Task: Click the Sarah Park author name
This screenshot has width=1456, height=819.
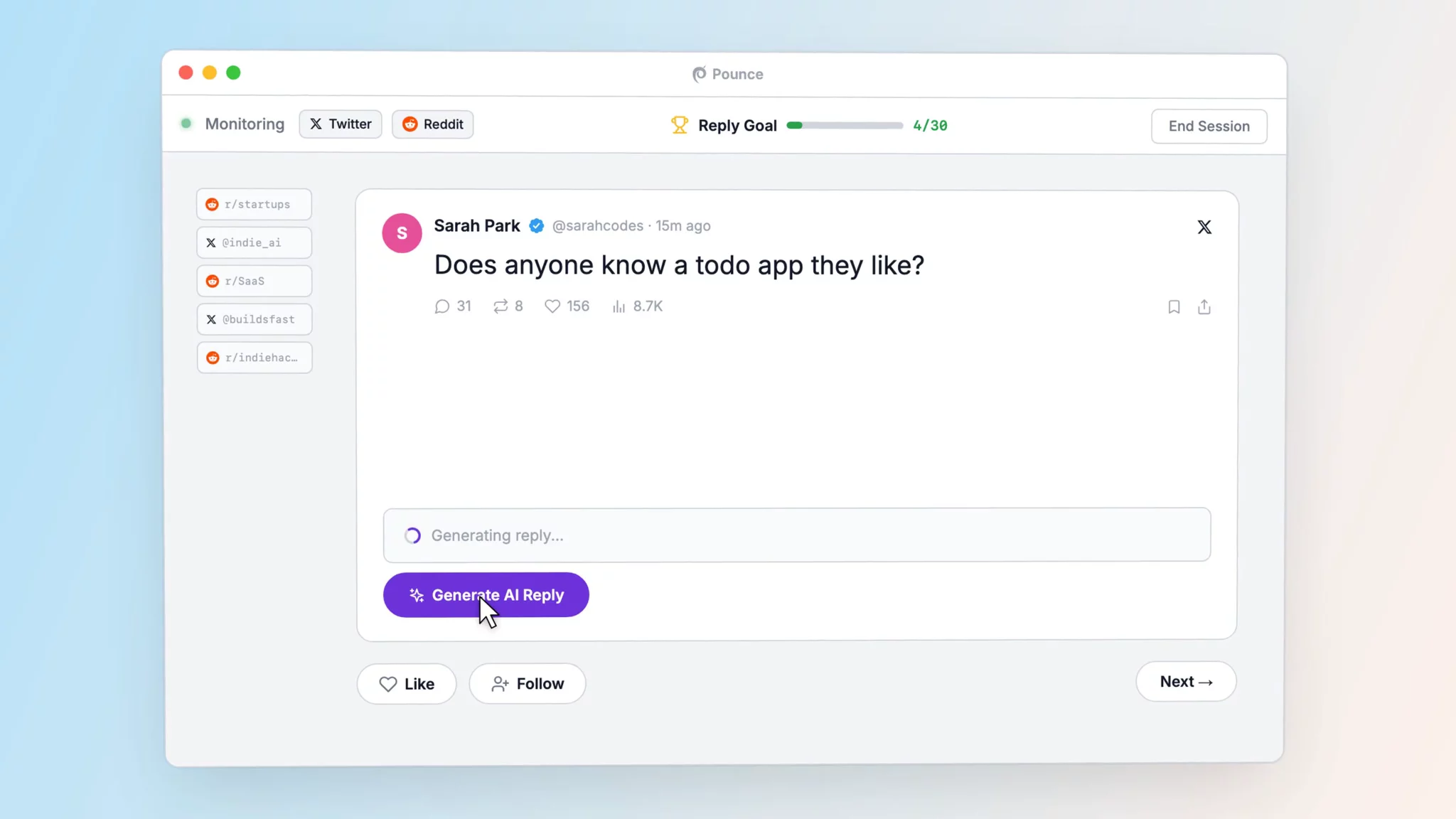Action: [477, 225]
